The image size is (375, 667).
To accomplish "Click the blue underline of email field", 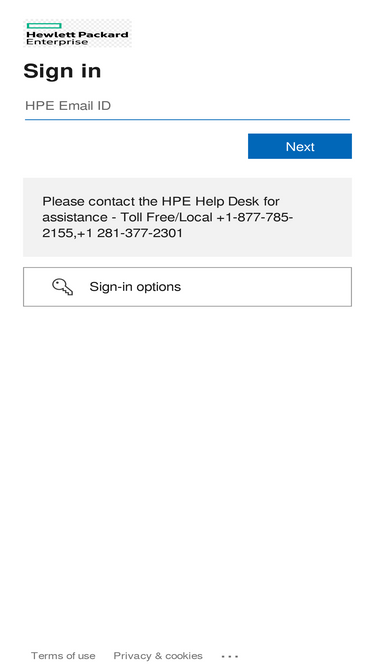I will [187, 120].
